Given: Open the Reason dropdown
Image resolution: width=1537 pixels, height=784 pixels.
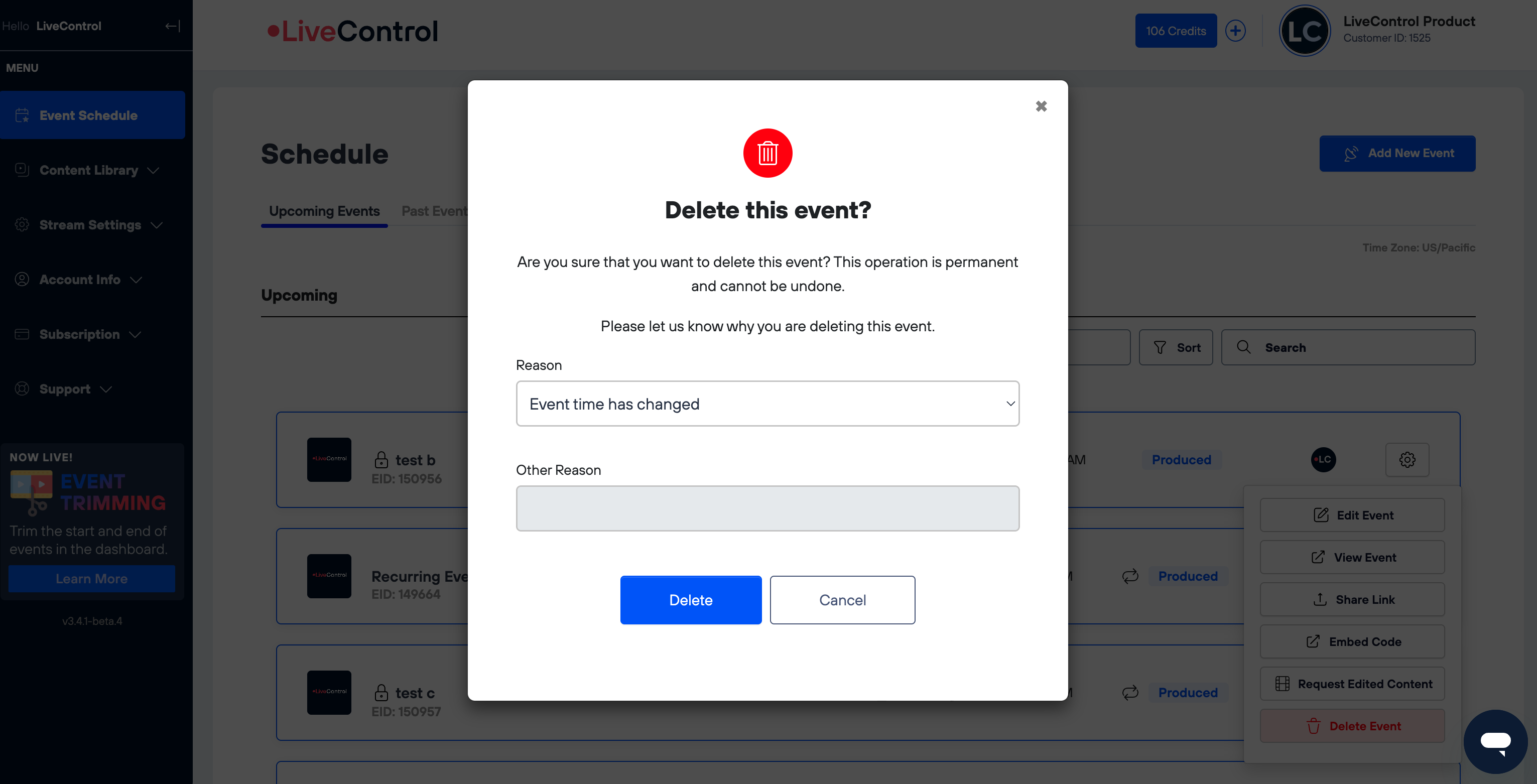Looking at the screenshot, I should click(767, 404).
